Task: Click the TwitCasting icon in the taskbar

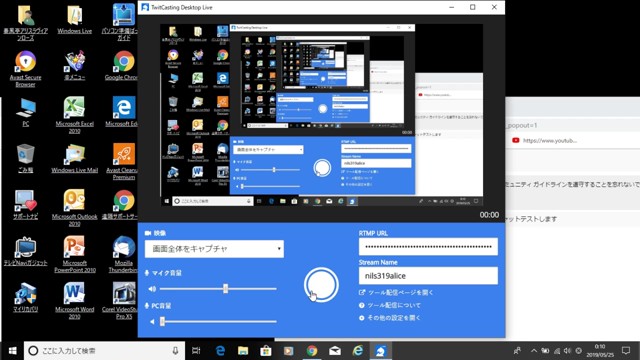Action: click(x=380, y=351)
